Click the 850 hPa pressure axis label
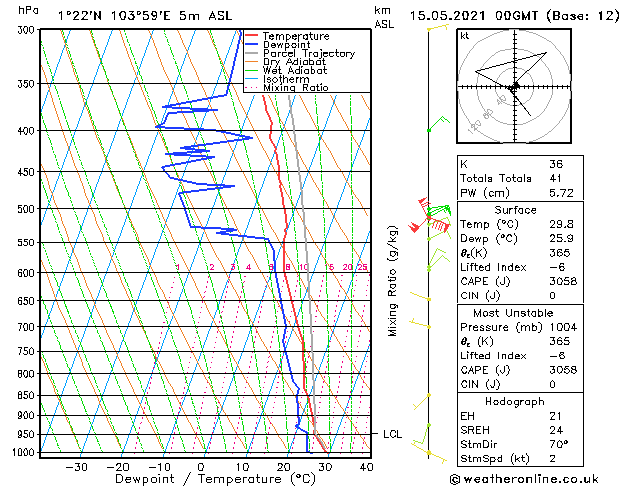The image size is (629, 486). [x=28, y=395]
